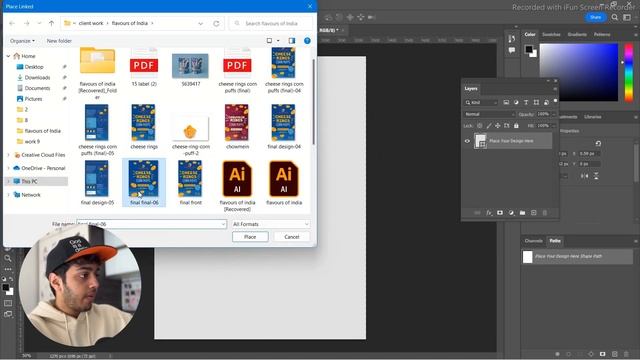Open the Layers panel menu icon
This screenshot has width=640, height=360.
coord(555,89)
